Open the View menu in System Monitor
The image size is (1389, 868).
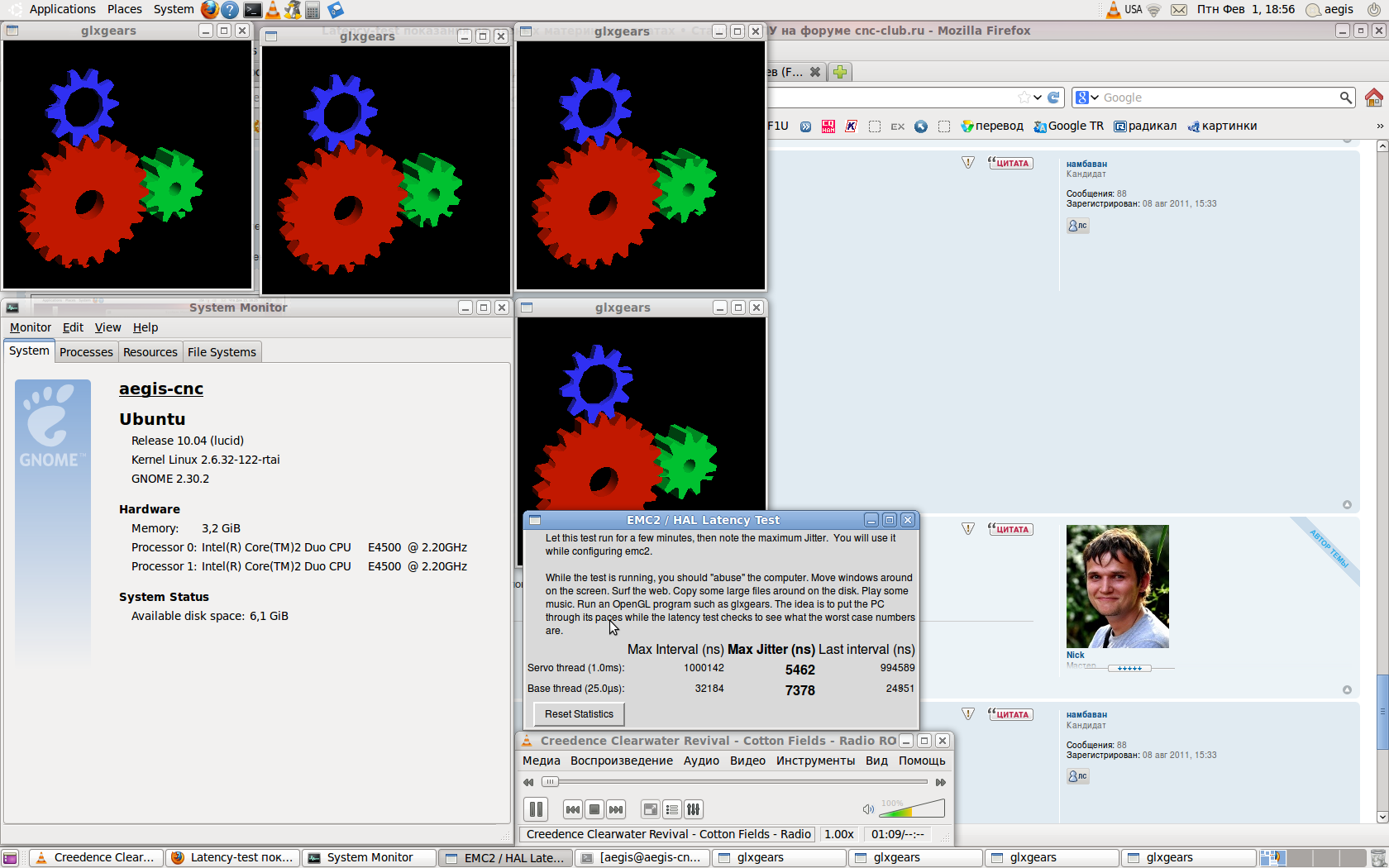(107, 327)
